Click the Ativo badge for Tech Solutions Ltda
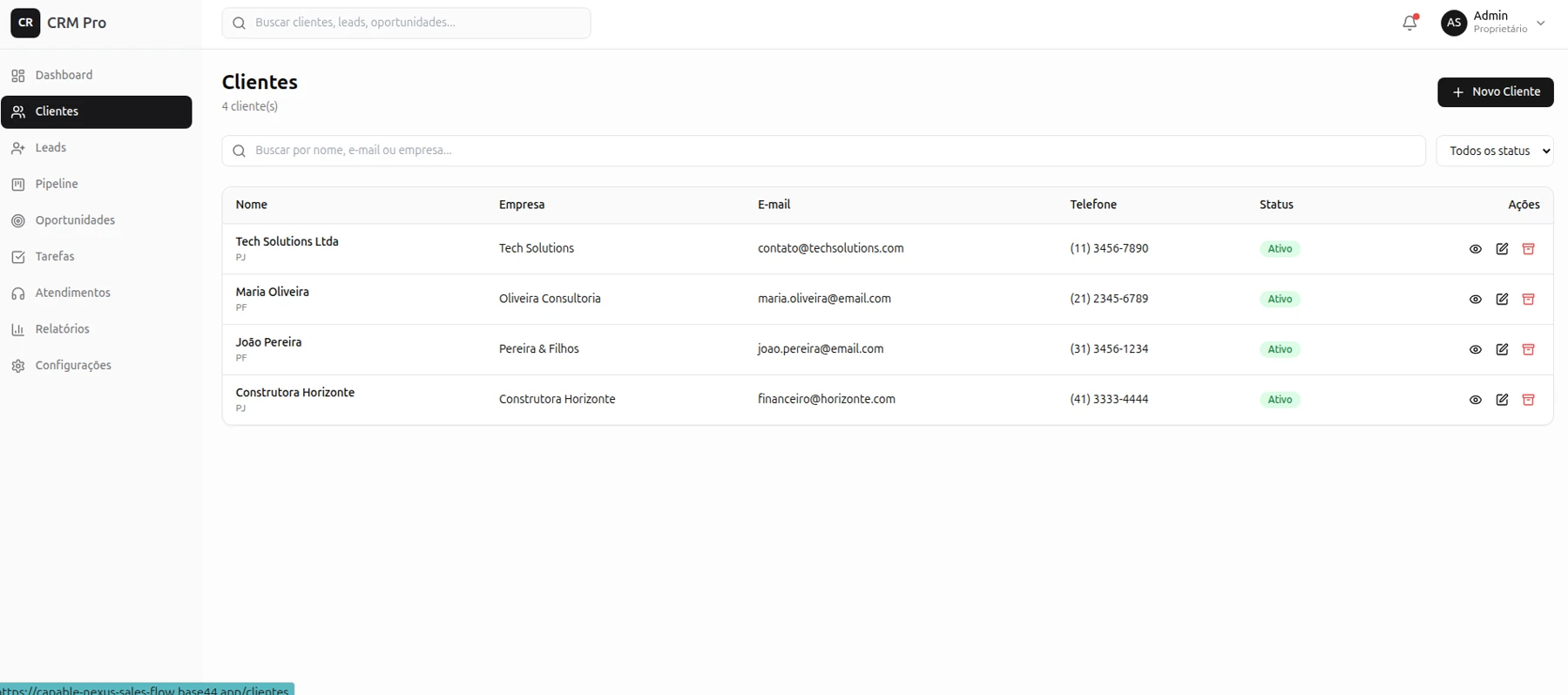 point(1280,249)
